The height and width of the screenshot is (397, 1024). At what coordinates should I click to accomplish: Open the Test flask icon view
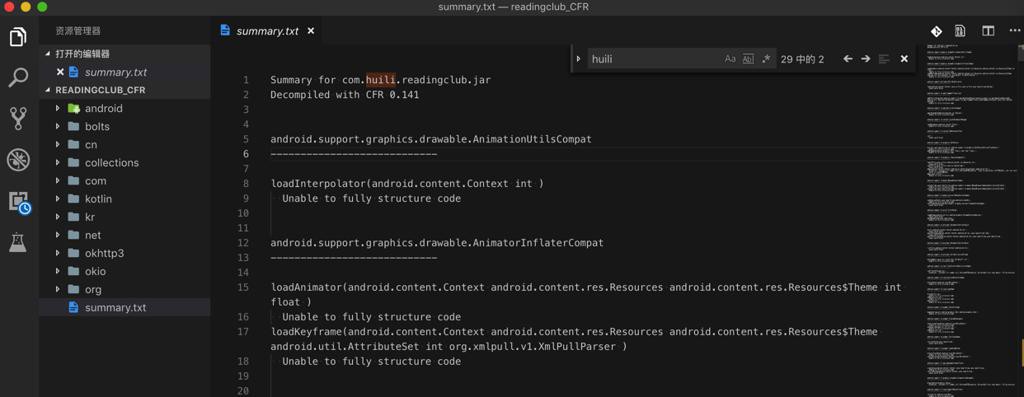(18, 243)
